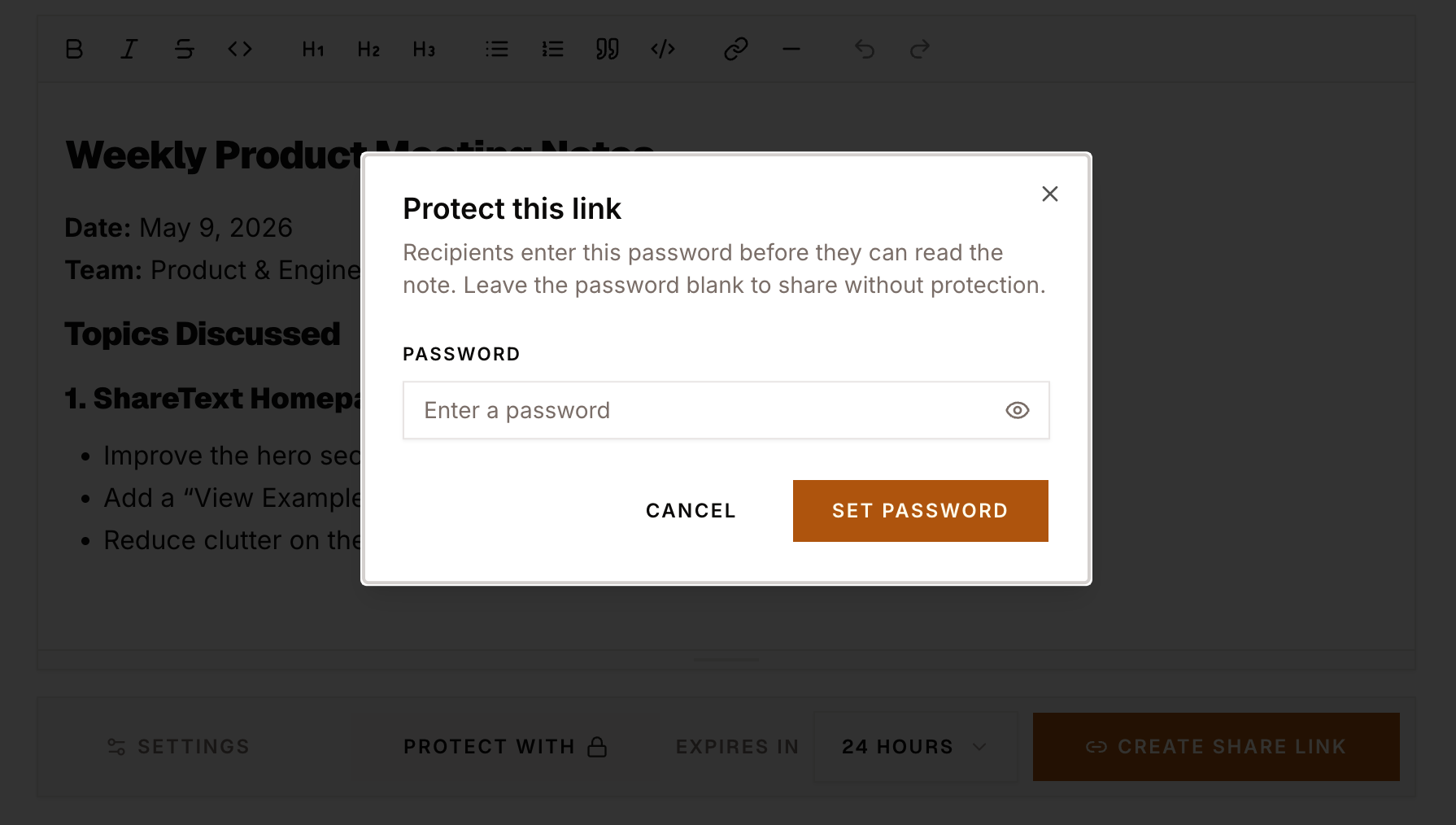Viewport: 1456px width, 825px height.
Task: Insert a code block
Action: coord(663,50)
